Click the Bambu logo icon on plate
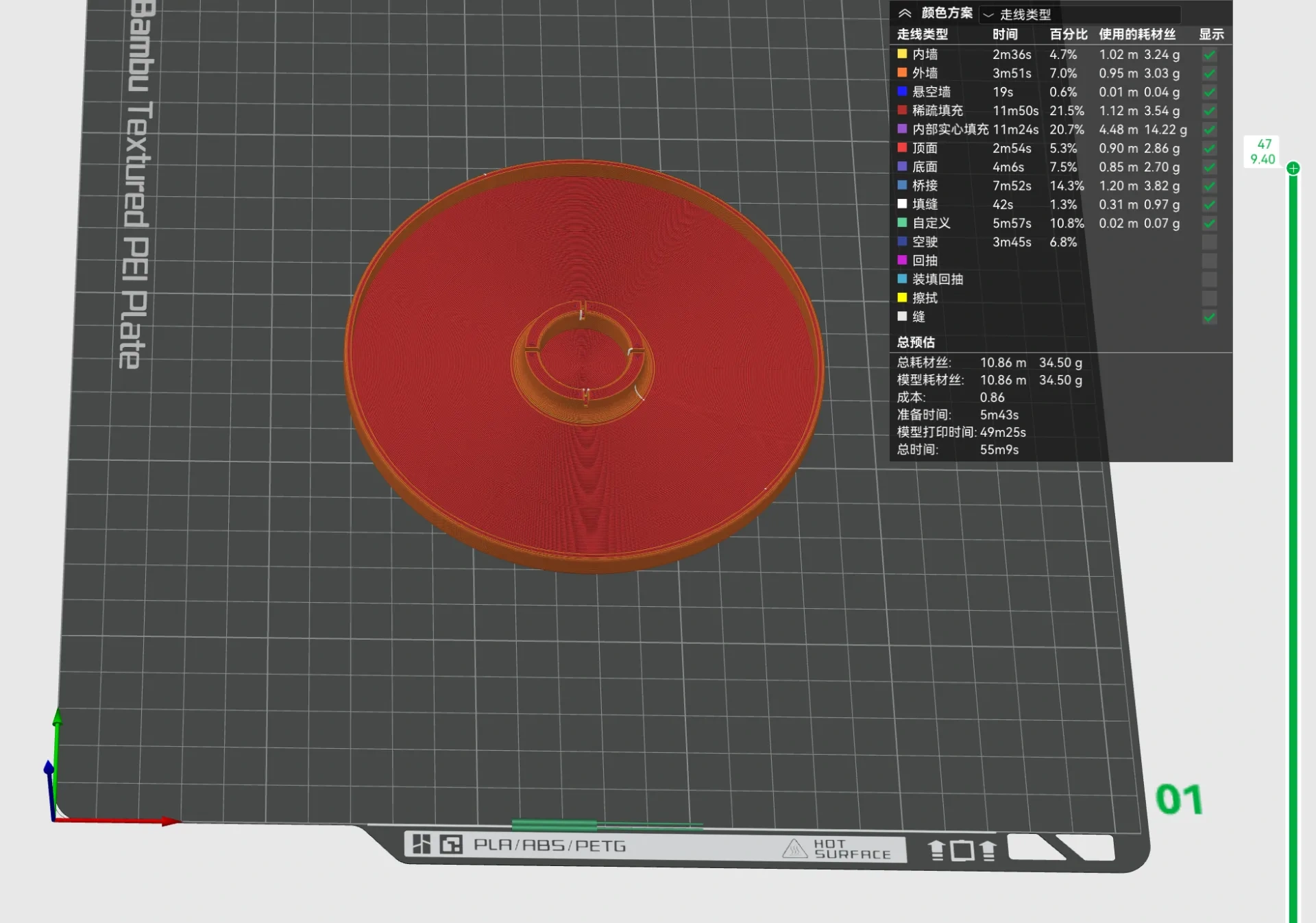Screen dimensions: 1316x923 [x=422, y=844]
